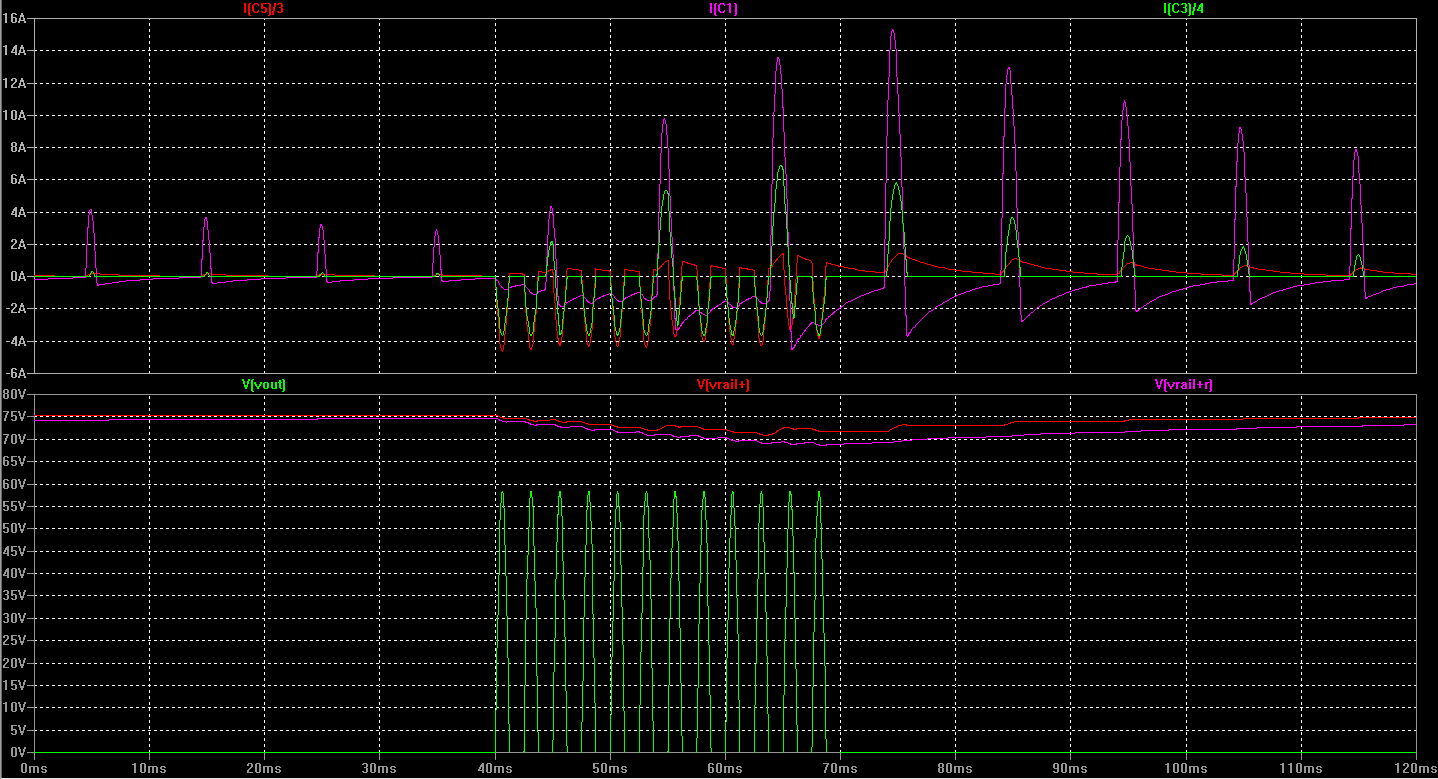The image size is (1438, 779).
Task: Click the 80V label on voltage axis
Action: click(x=14, y=394)
